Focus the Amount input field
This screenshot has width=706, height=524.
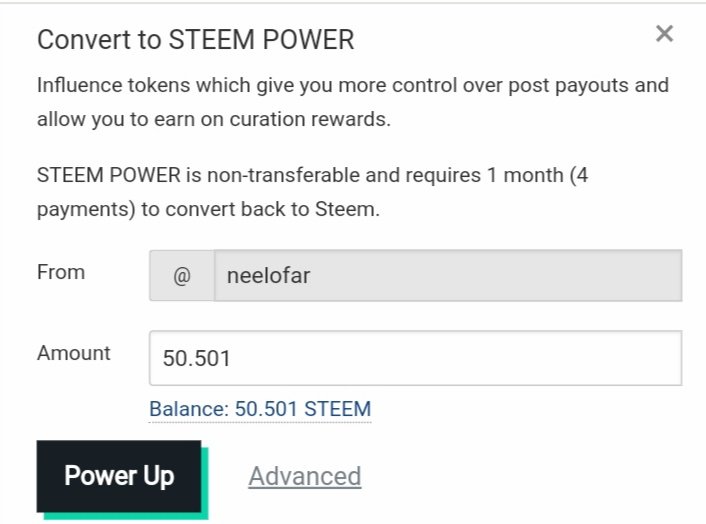click(x=415, y=358)
